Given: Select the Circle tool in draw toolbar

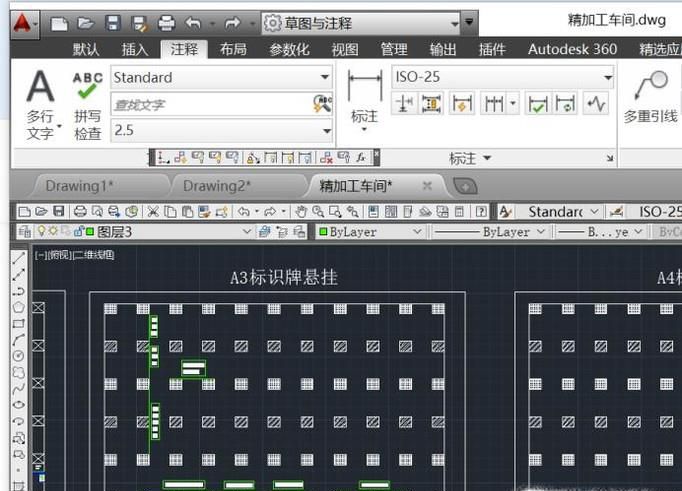Looking at the screenshot, I should click(19, 356).
